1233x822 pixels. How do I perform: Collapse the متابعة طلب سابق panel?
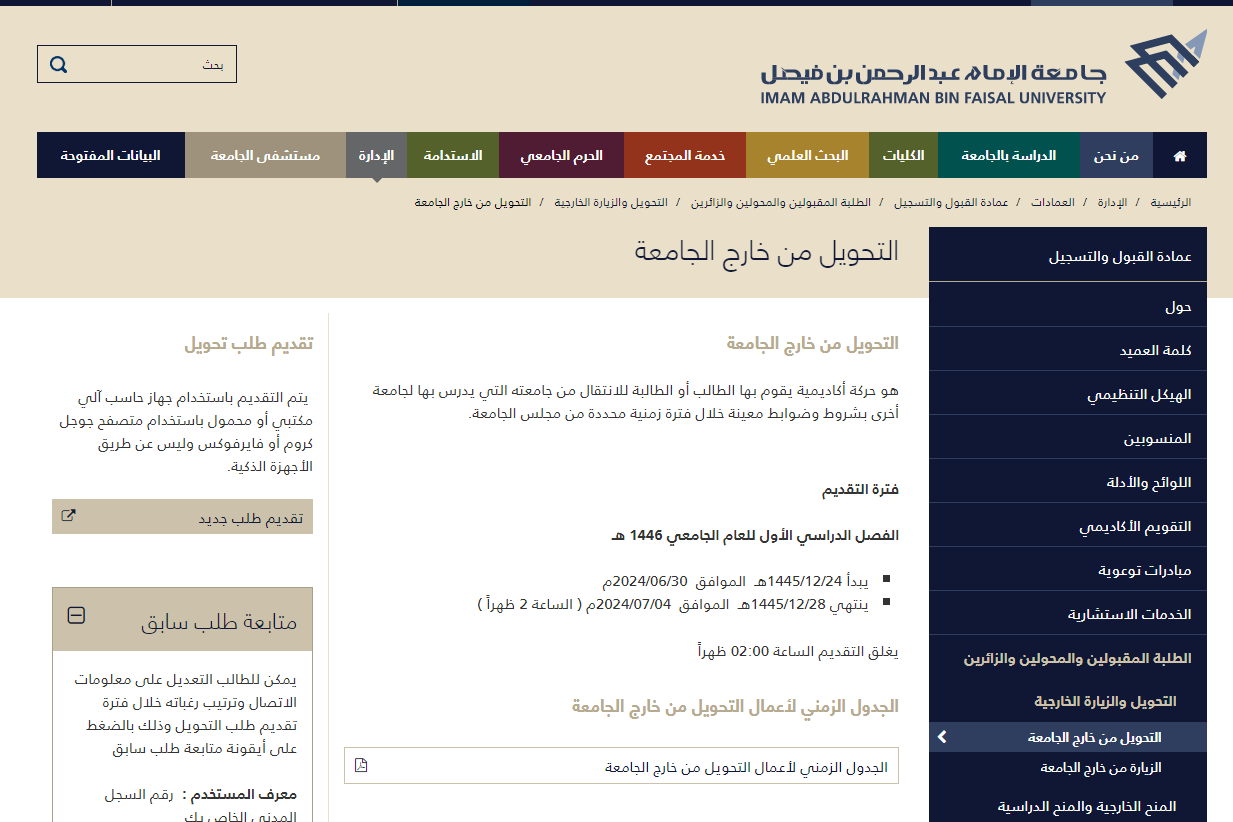pos(76,616)
